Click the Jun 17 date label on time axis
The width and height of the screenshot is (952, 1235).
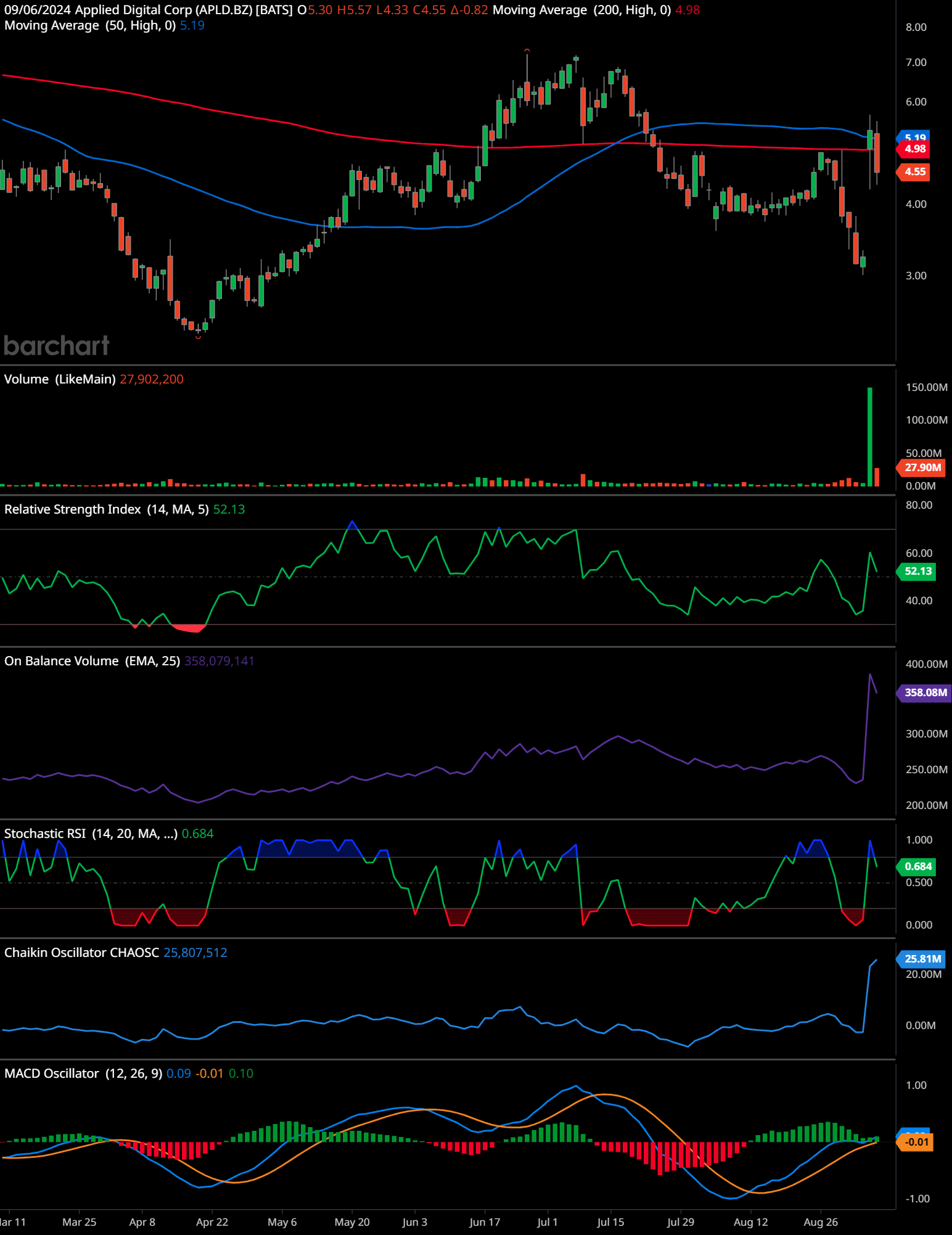click(x=485, y=1222)
